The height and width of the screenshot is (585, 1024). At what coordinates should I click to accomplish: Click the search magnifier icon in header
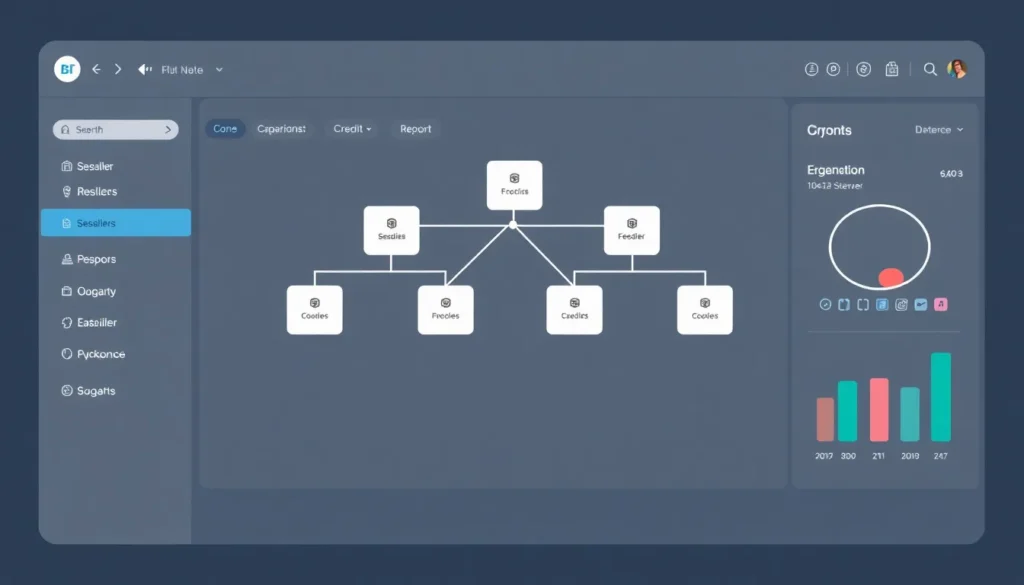click(930, 69)
